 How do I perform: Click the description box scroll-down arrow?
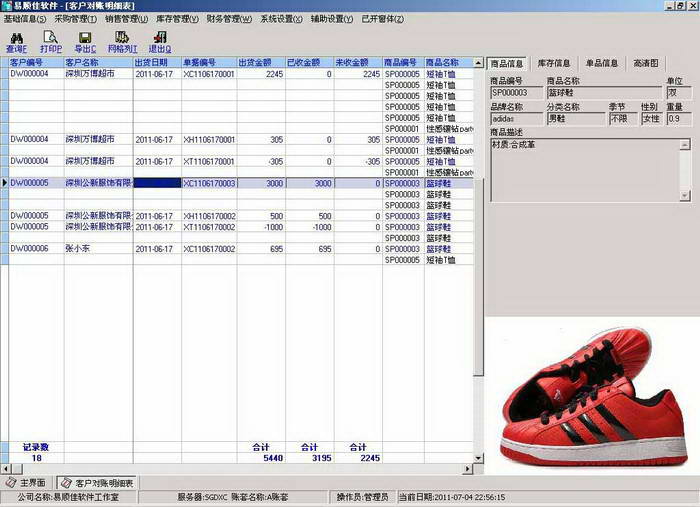pos(685,195)
